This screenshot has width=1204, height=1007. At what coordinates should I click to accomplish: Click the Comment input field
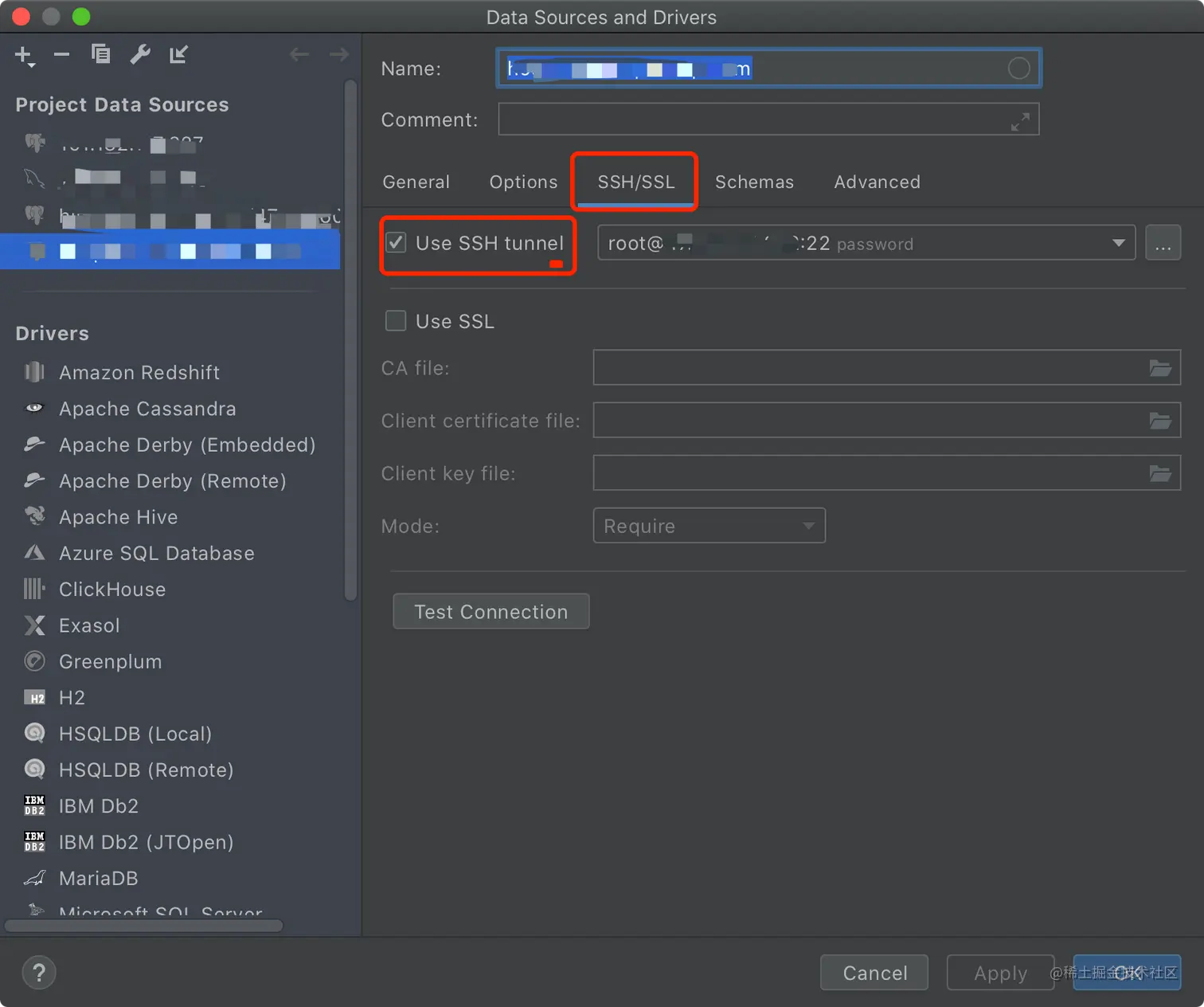tap(769, 120)
